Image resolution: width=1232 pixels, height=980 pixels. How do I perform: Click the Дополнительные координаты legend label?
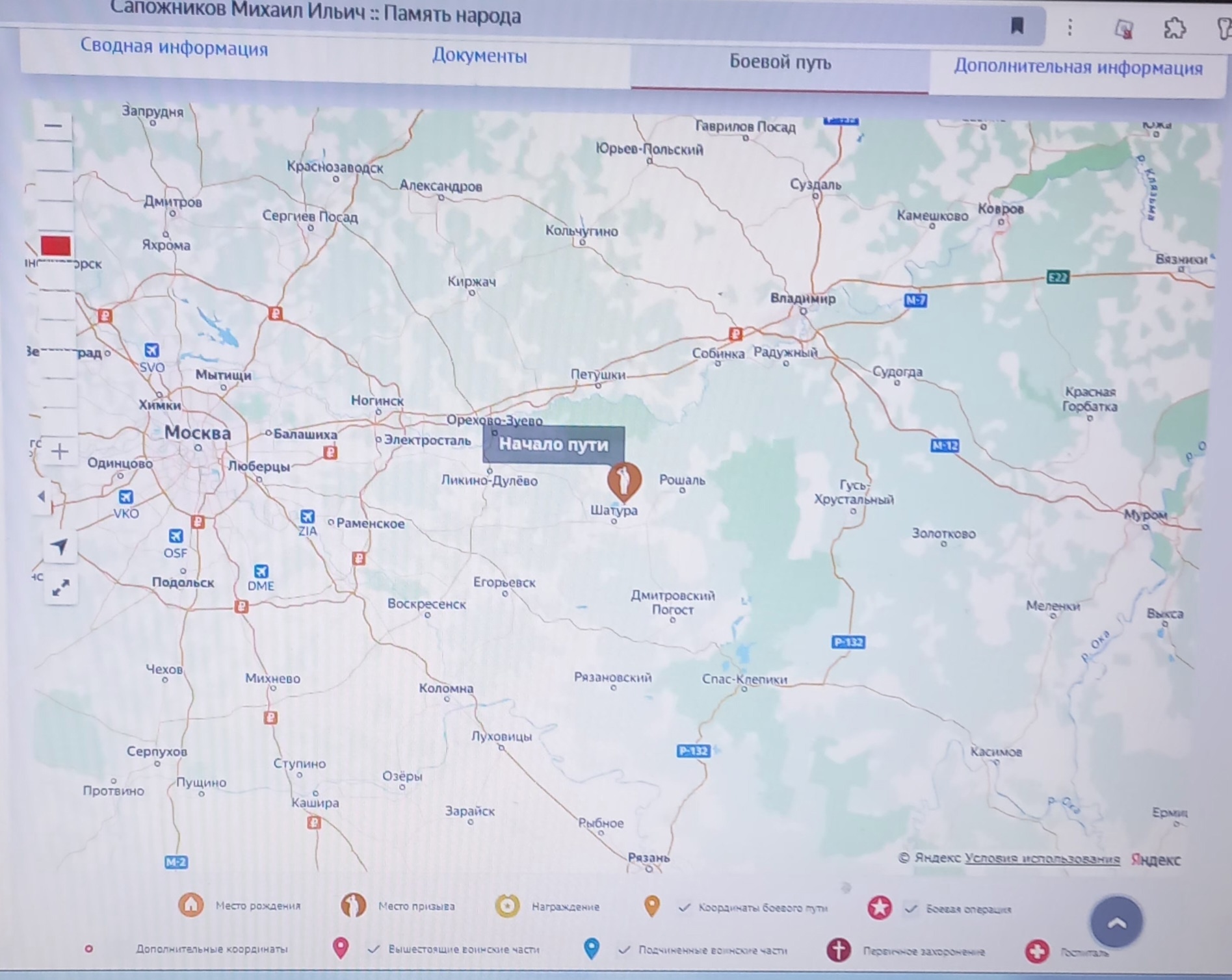212,949
